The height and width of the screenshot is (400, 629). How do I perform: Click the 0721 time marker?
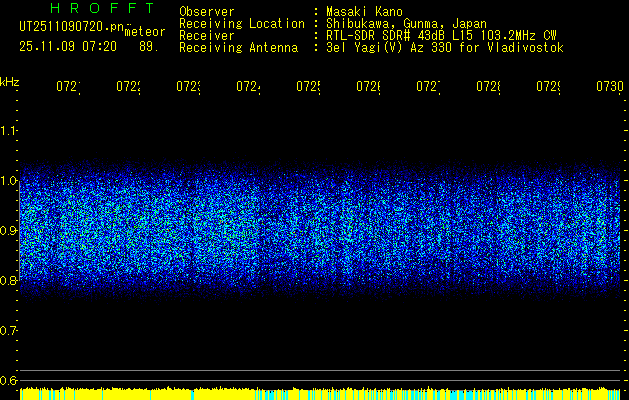[x=68, y=87]
